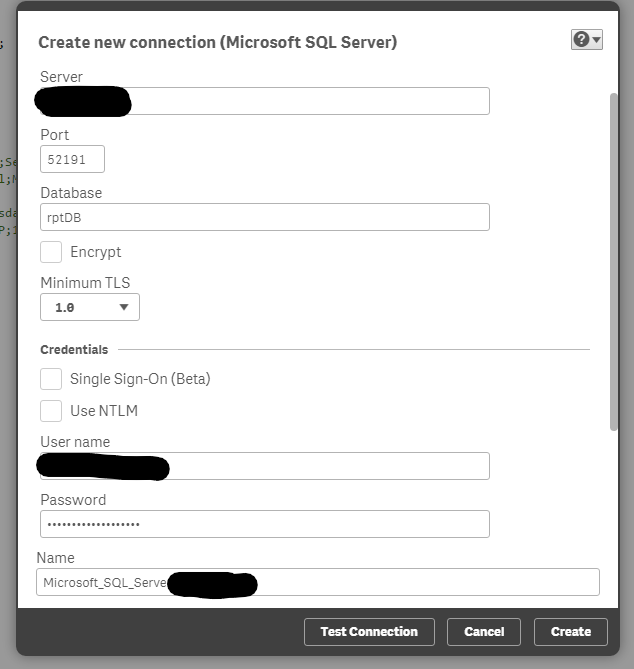Viewport: 634px width, 669px height.
Task: Click the Encrypt label text
Action: (x=95, y=252)
